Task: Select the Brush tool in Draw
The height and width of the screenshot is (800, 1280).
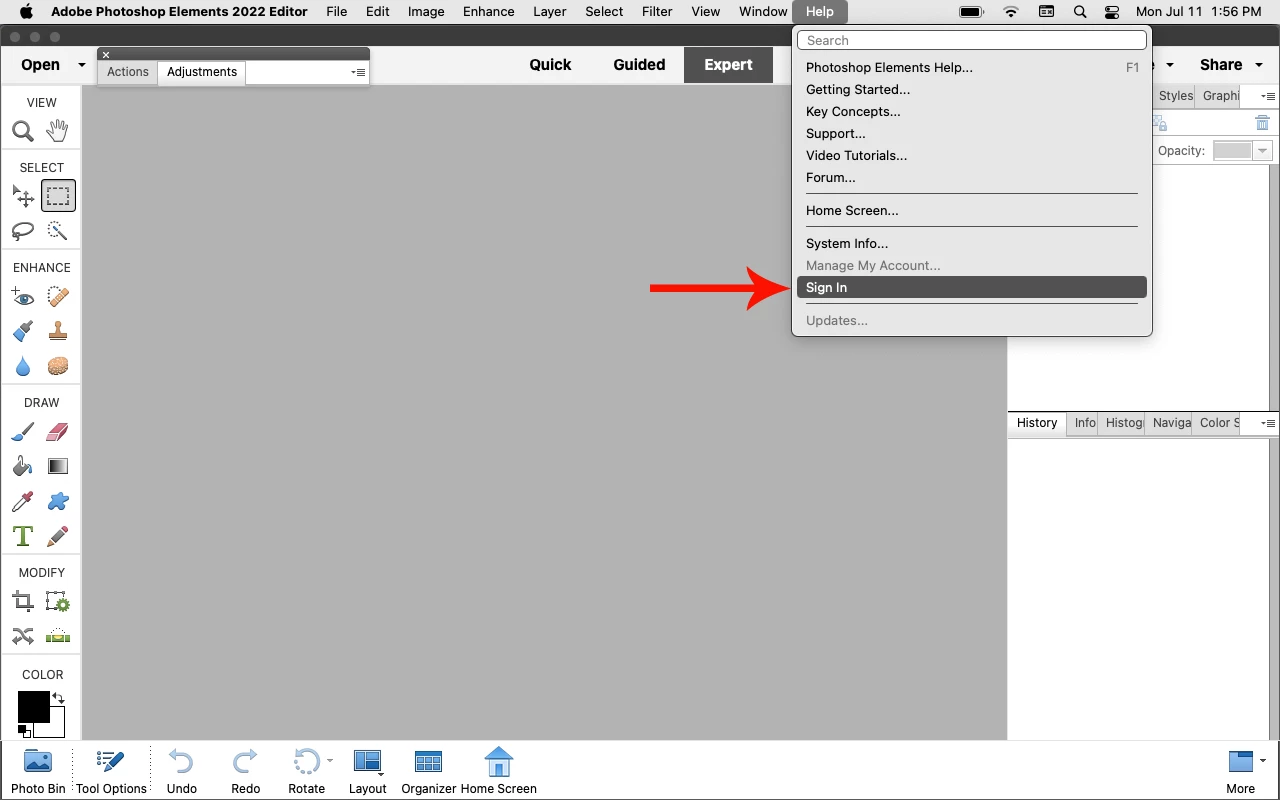Action: [x=23, y=432]
